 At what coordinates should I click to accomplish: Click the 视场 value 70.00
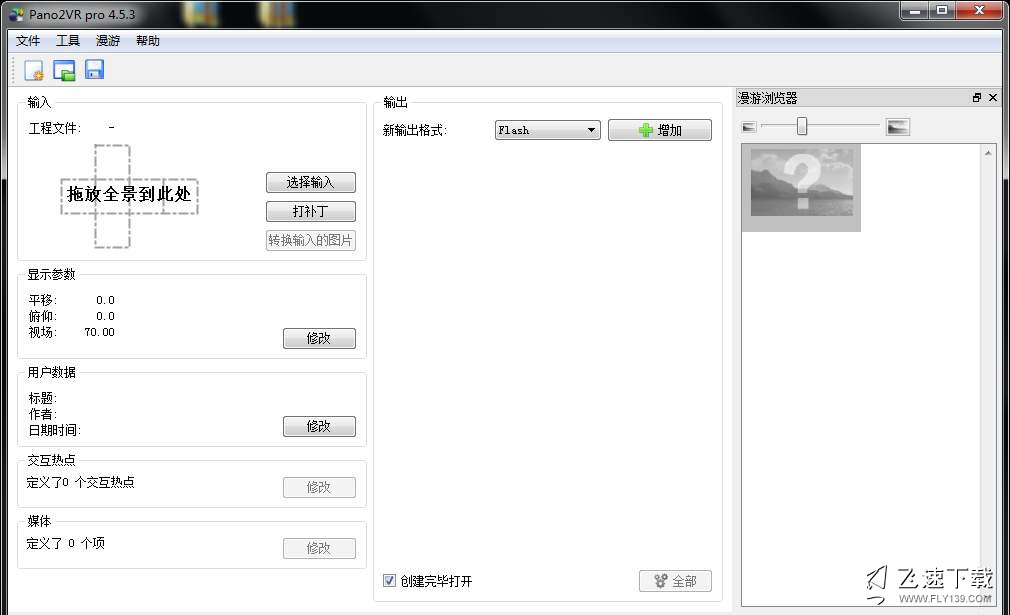pyautogui.click(x=99, y=332)
